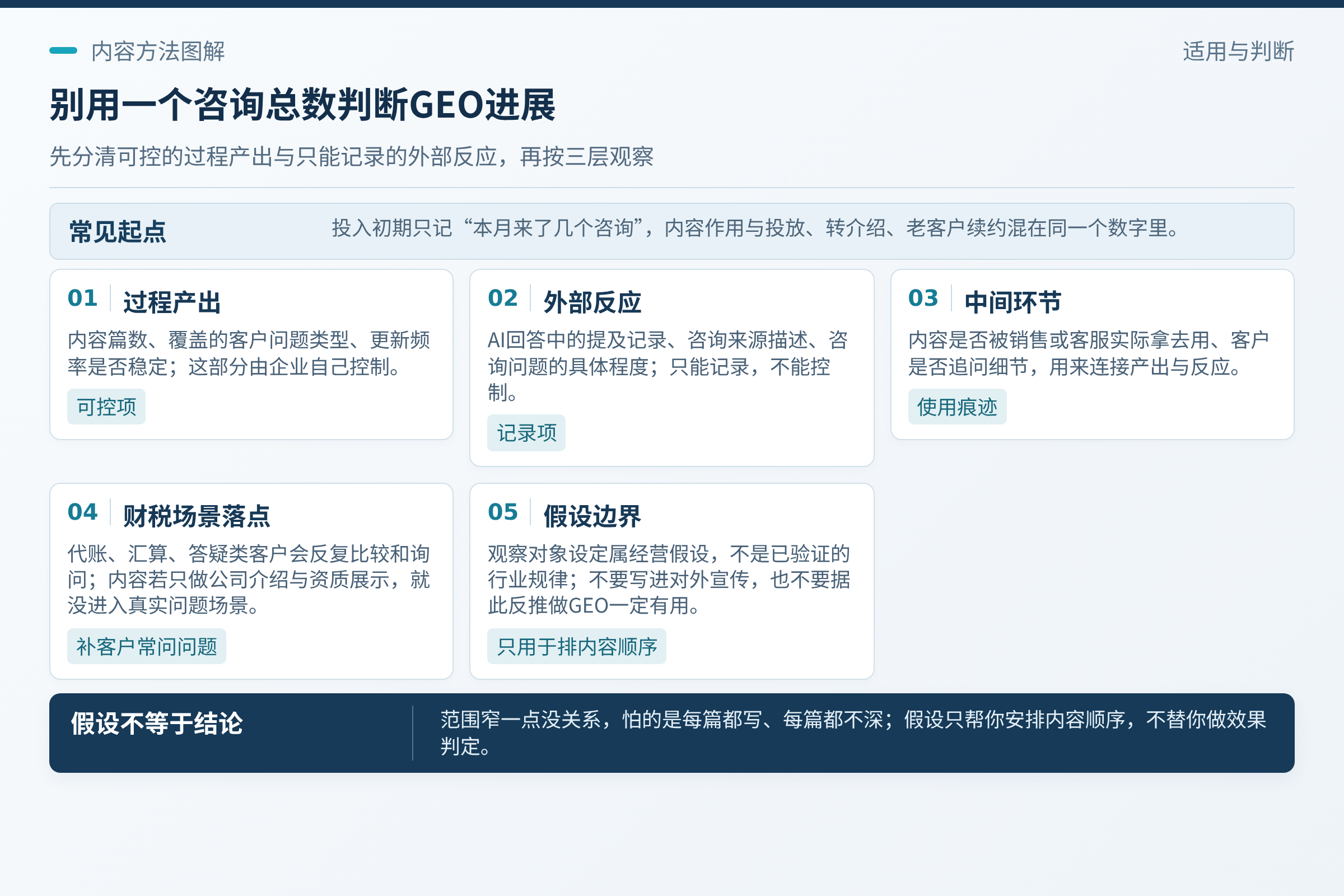Image resolution: width=1344 pixels, height=896 pixels.
Task: Click the 补客户常问问题 tag
Action: tap(146, 646)
